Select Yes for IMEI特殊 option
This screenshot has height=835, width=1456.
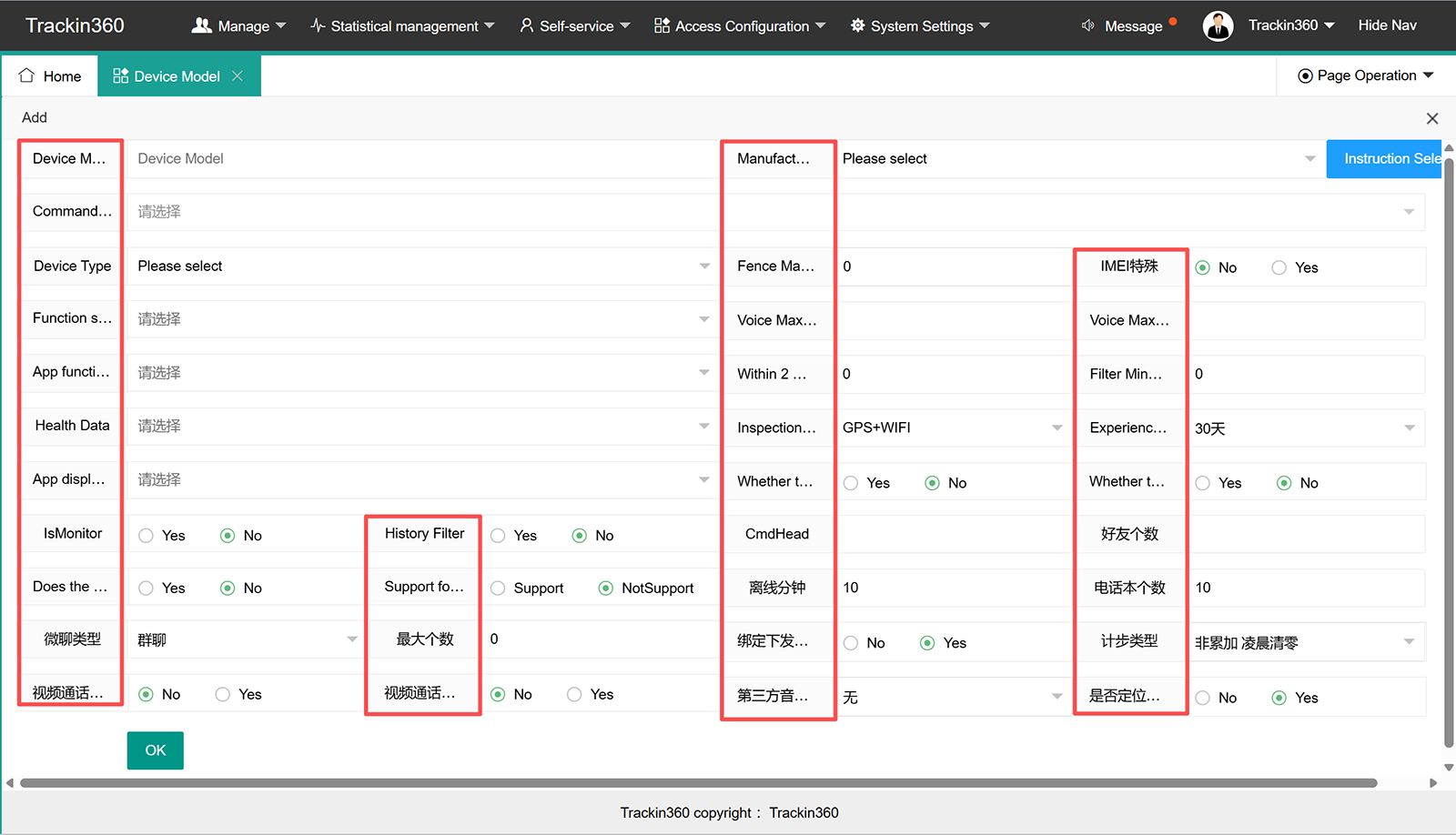pyautogui.click(x=1279, y=267)
